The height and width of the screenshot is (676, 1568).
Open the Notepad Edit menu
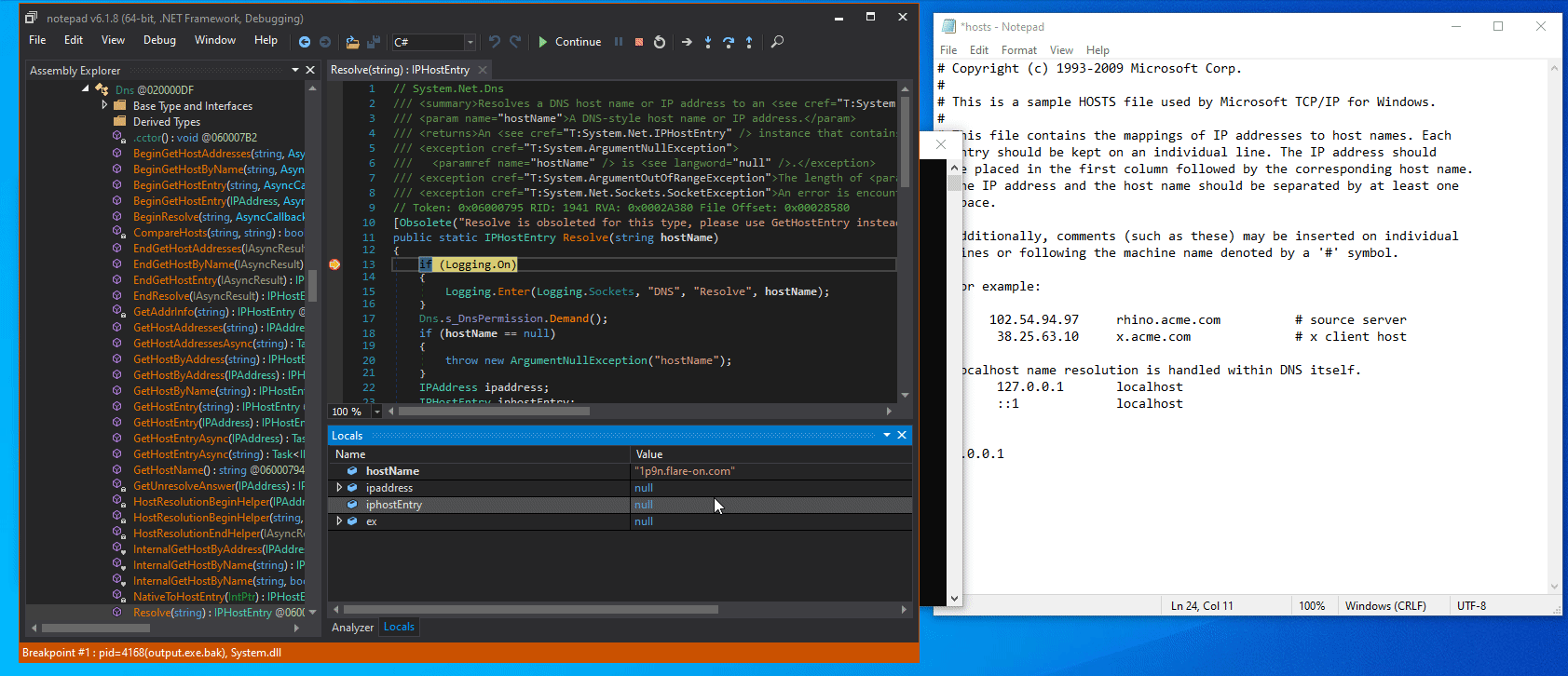(979, 50)
